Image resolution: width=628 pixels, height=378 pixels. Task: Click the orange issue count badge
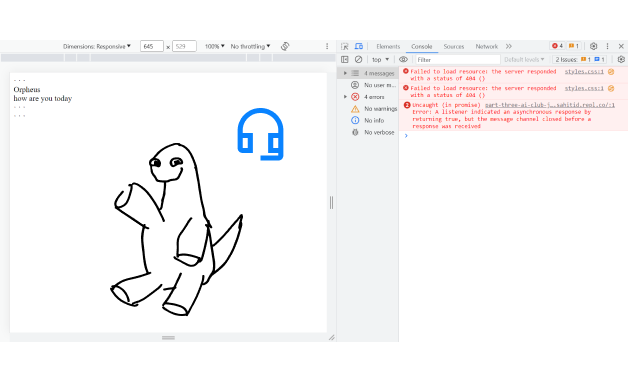574,46
